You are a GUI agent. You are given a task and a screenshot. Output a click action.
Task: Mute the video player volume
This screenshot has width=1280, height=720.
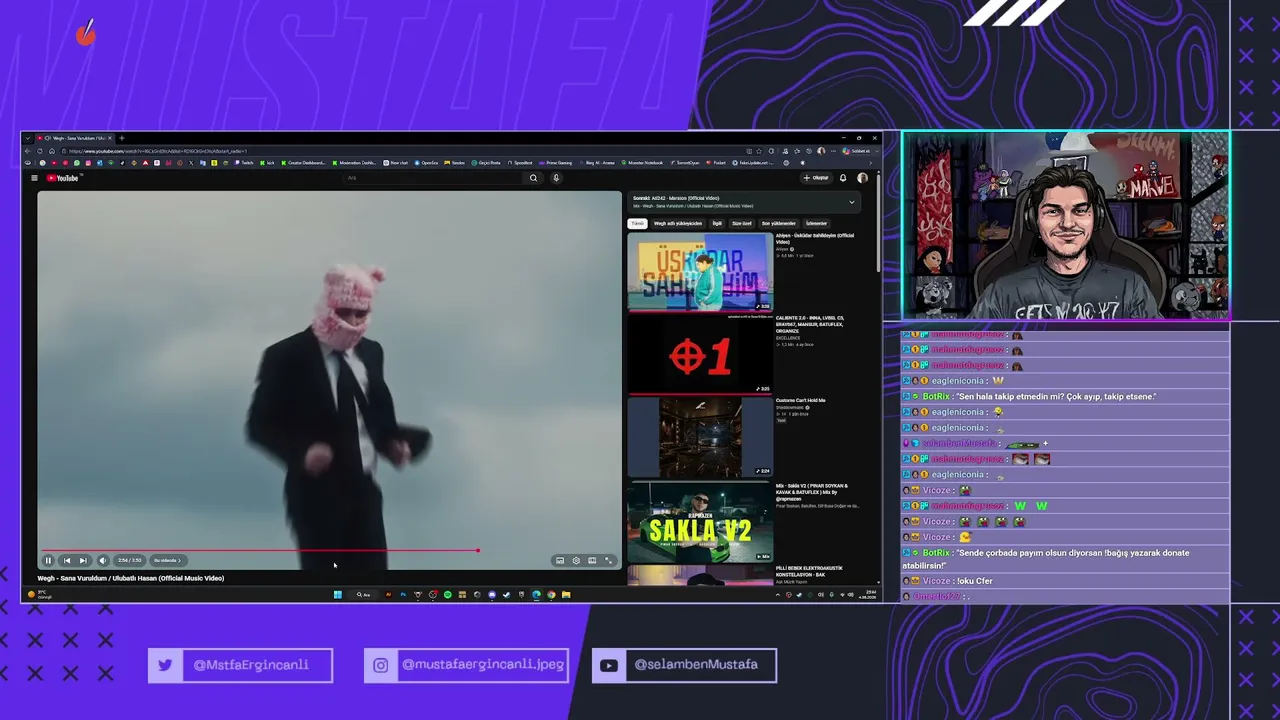(101, 561)
